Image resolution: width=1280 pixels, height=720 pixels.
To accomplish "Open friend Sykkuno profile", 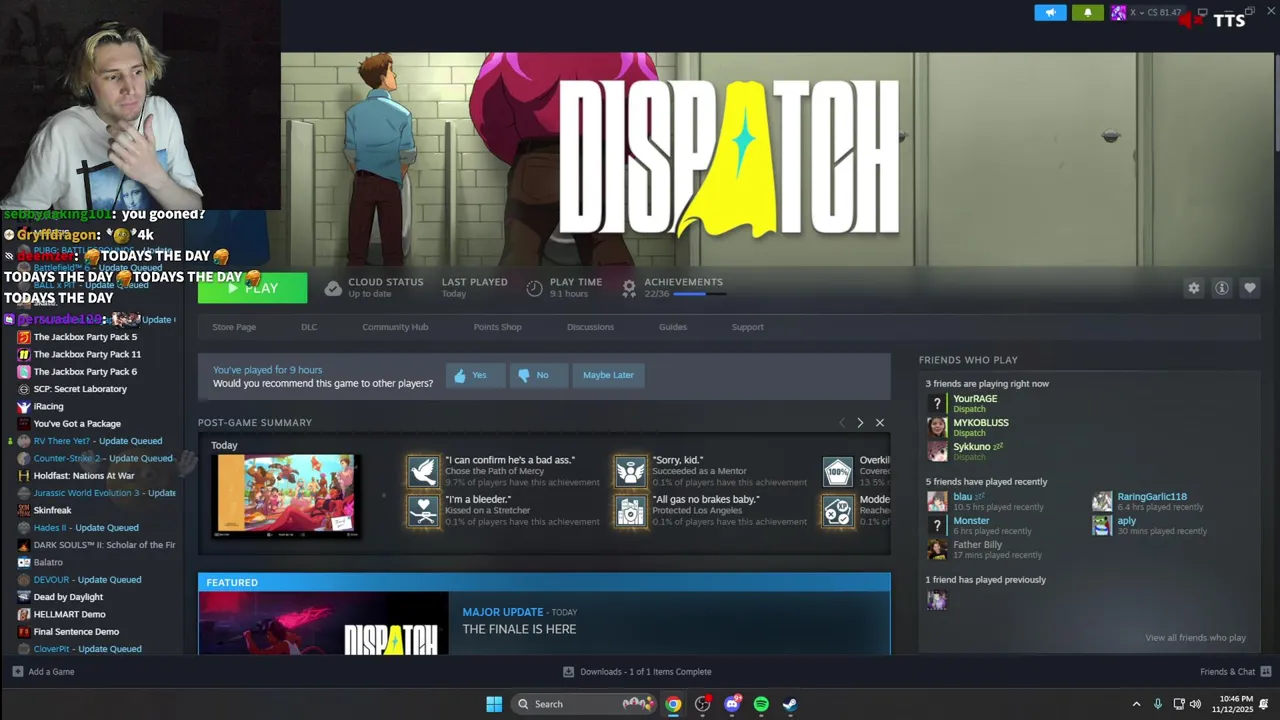I will point(972,447).
